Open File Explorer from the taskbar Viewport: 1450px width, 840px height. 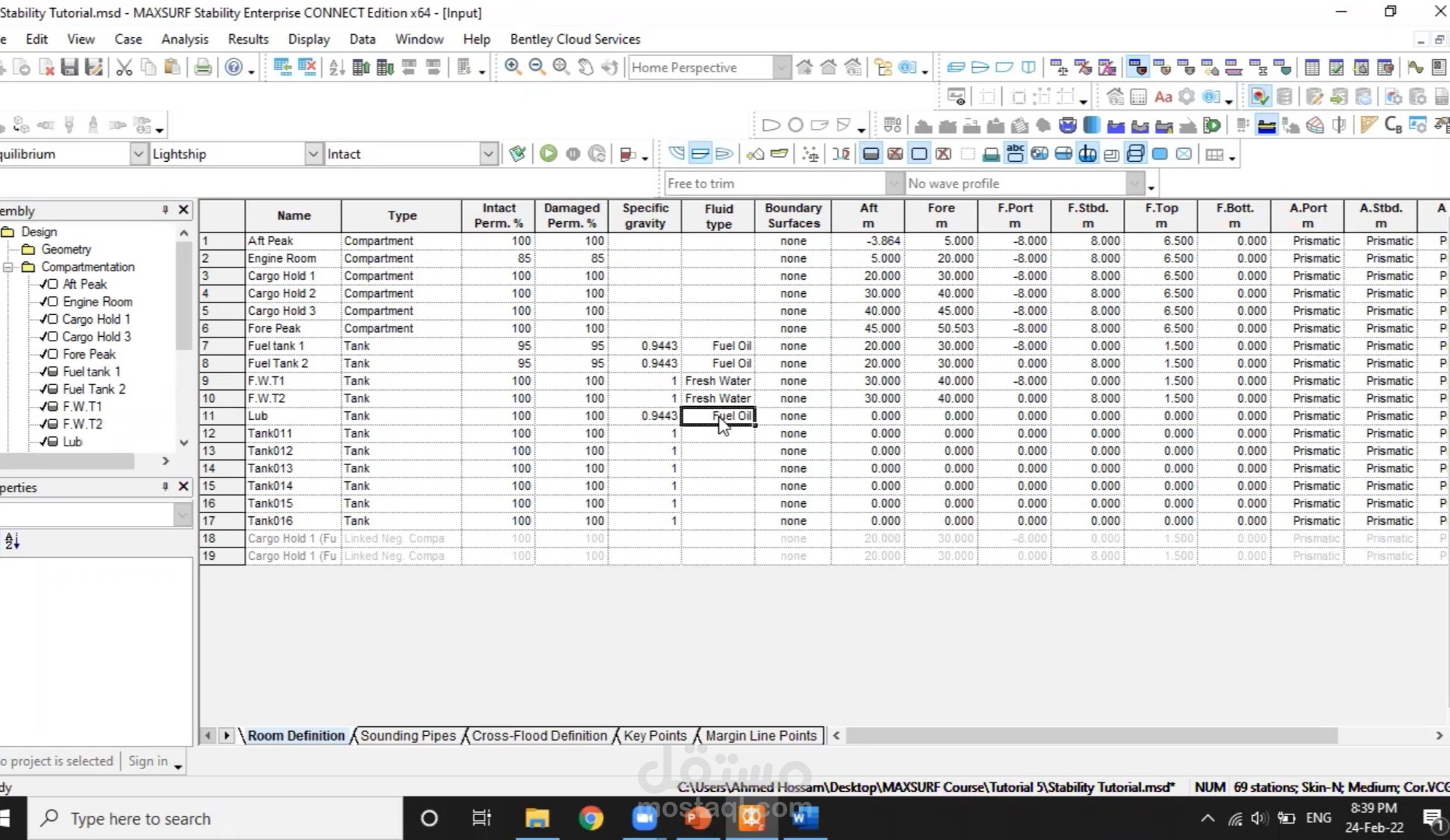tap(537, 818)
